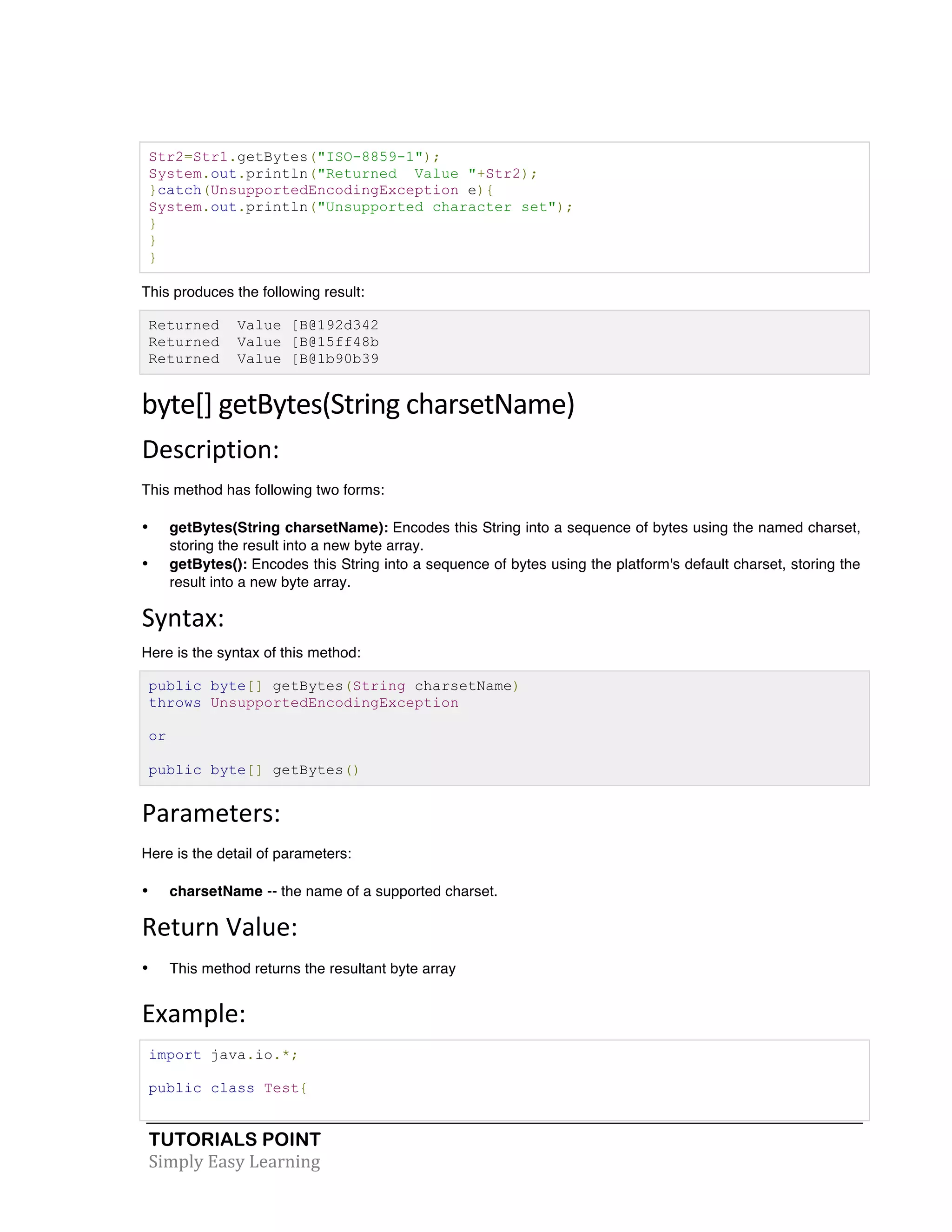Click footer text "TUTORIALS POINT"
This screenshot has width=952, height=1232.
click(235, 1139)
